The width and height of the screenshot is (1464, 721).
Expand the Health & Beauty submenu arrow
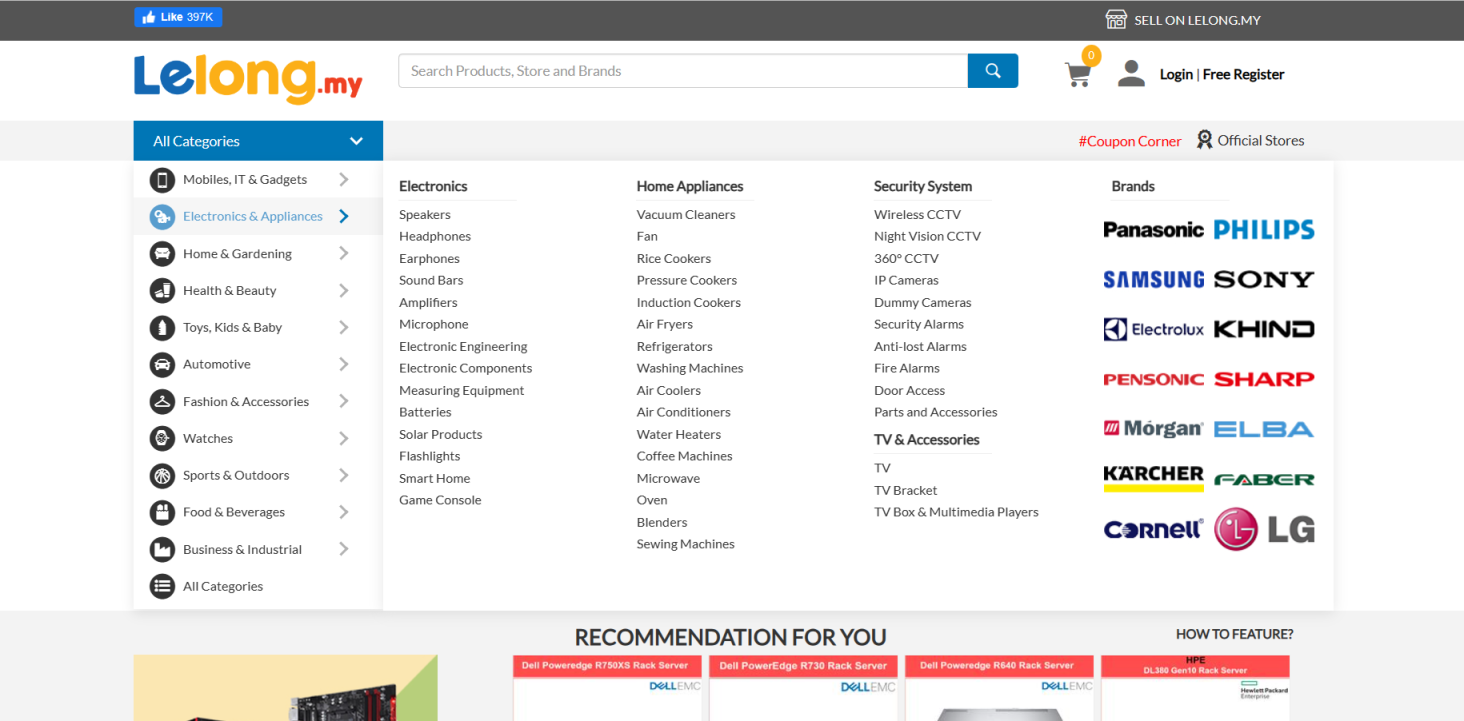pos(343,291)
